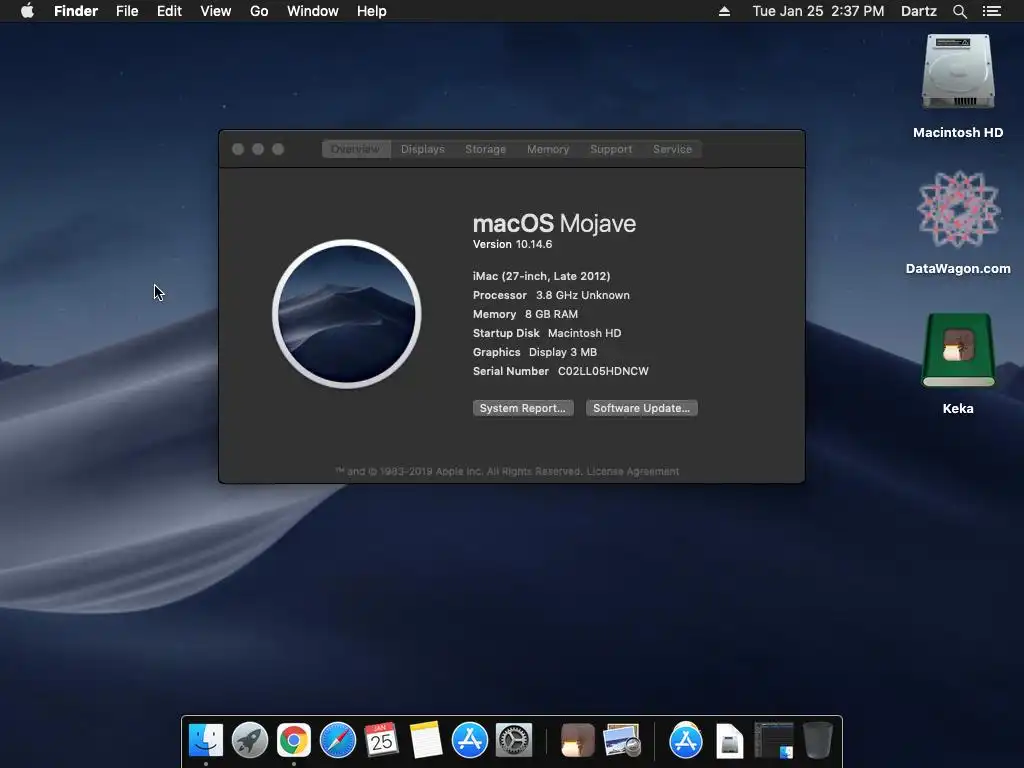Click the Software Update... button

coord(641,408)
